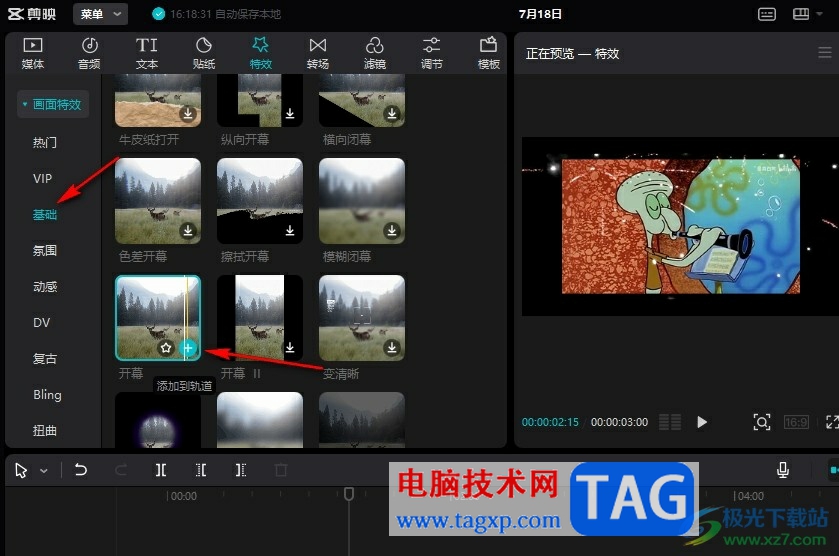
Task: Download the 模糊闭幕 effect
Action: tap(392, 230)
